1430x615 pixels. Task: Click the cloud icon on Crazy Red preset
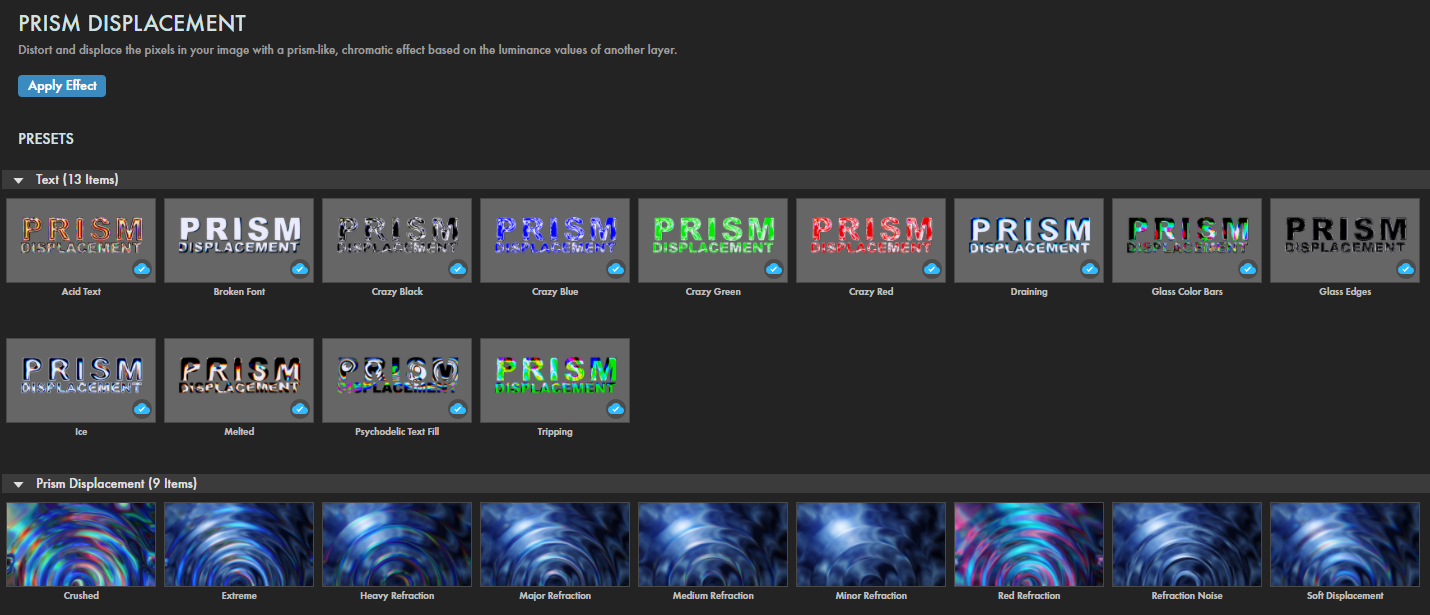pos(932,269)
